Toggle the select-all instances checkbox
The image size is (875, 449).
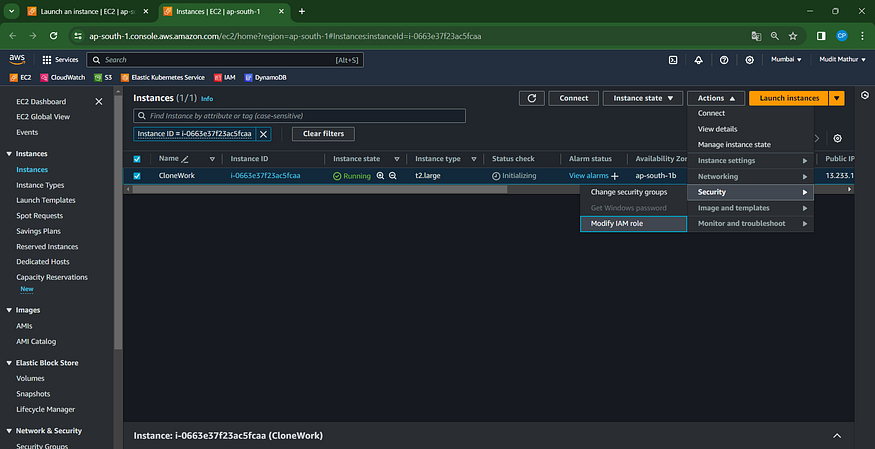137,159
